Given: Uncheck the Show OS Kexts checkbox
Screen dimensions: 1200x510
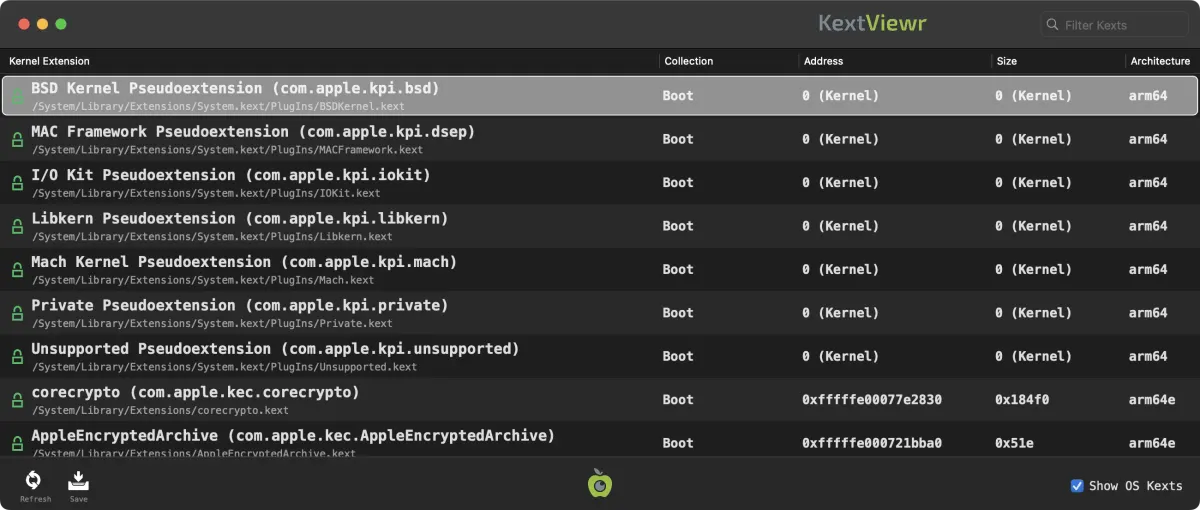Looking at the screenshot, I should pyautogui.click(x=1077, y=486).
